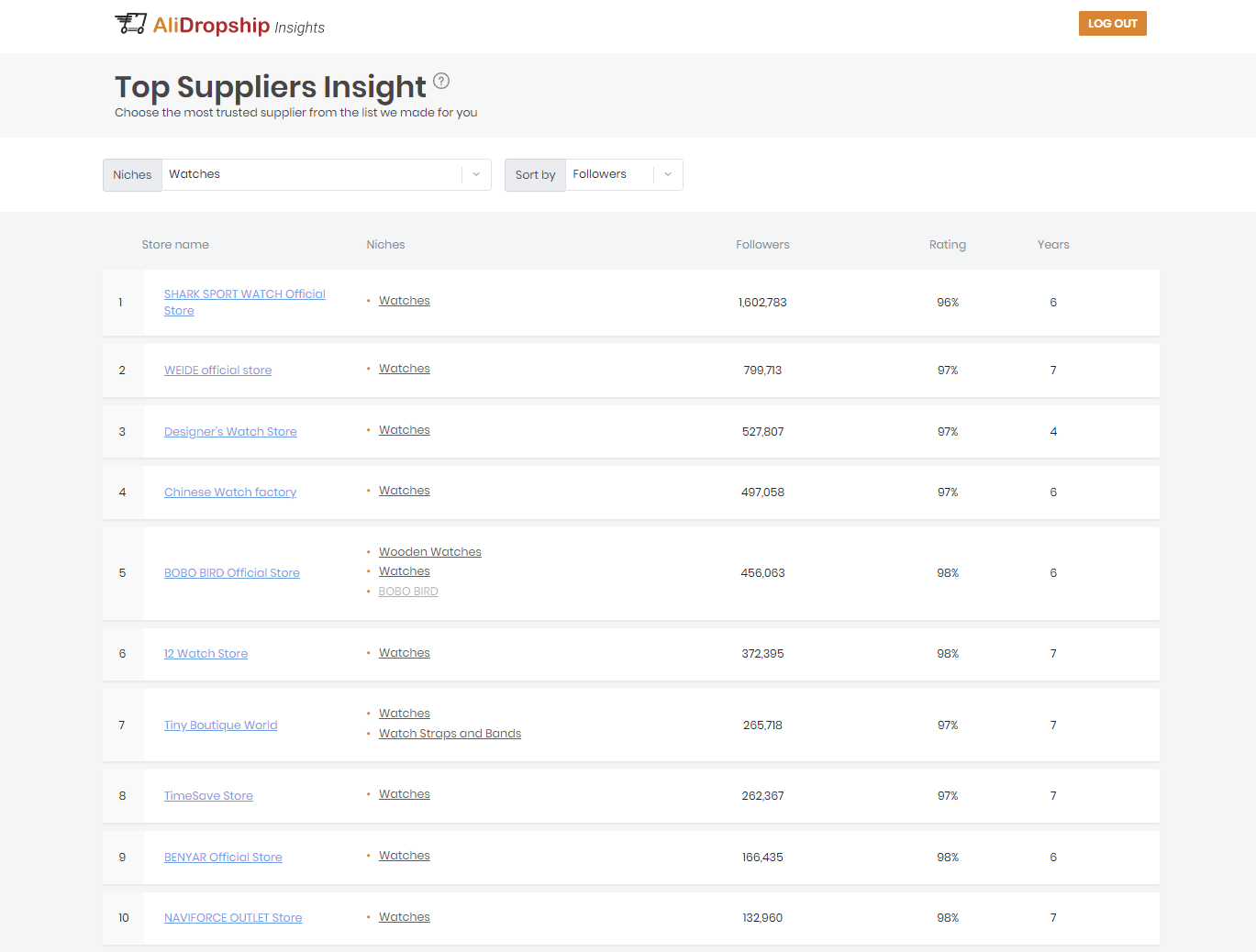1256x952 pixels.
Task: Select the BOBO BIRD niche tag
Action: (408, 591)
